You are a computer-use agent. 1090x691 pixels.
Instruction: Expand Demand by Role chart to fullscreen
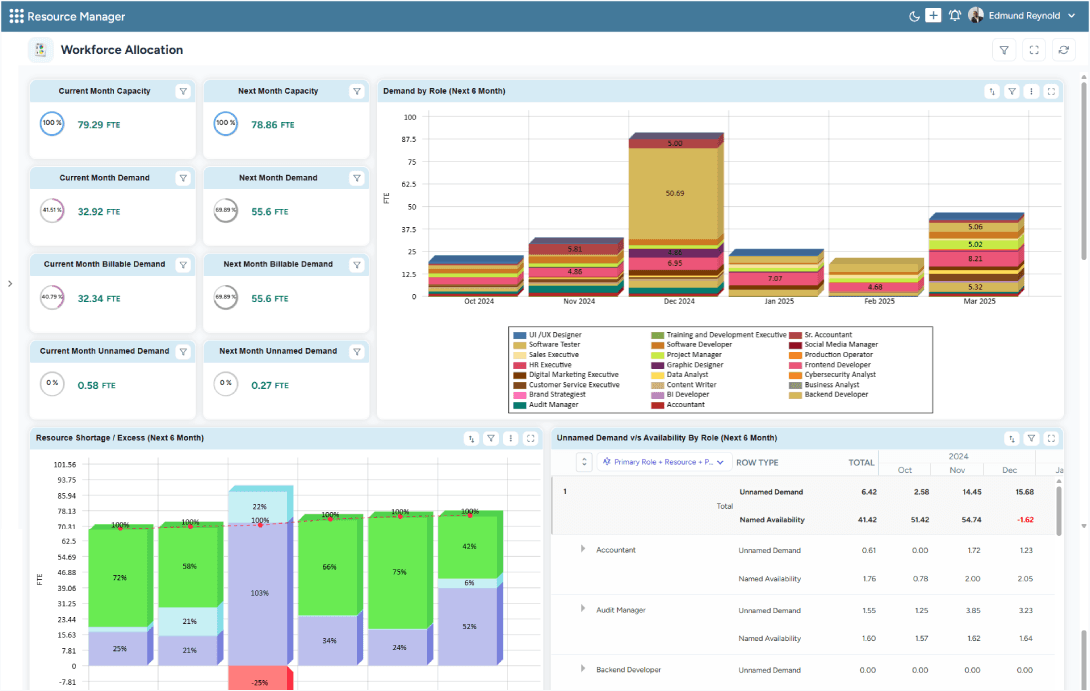(x=1051, y=91)
